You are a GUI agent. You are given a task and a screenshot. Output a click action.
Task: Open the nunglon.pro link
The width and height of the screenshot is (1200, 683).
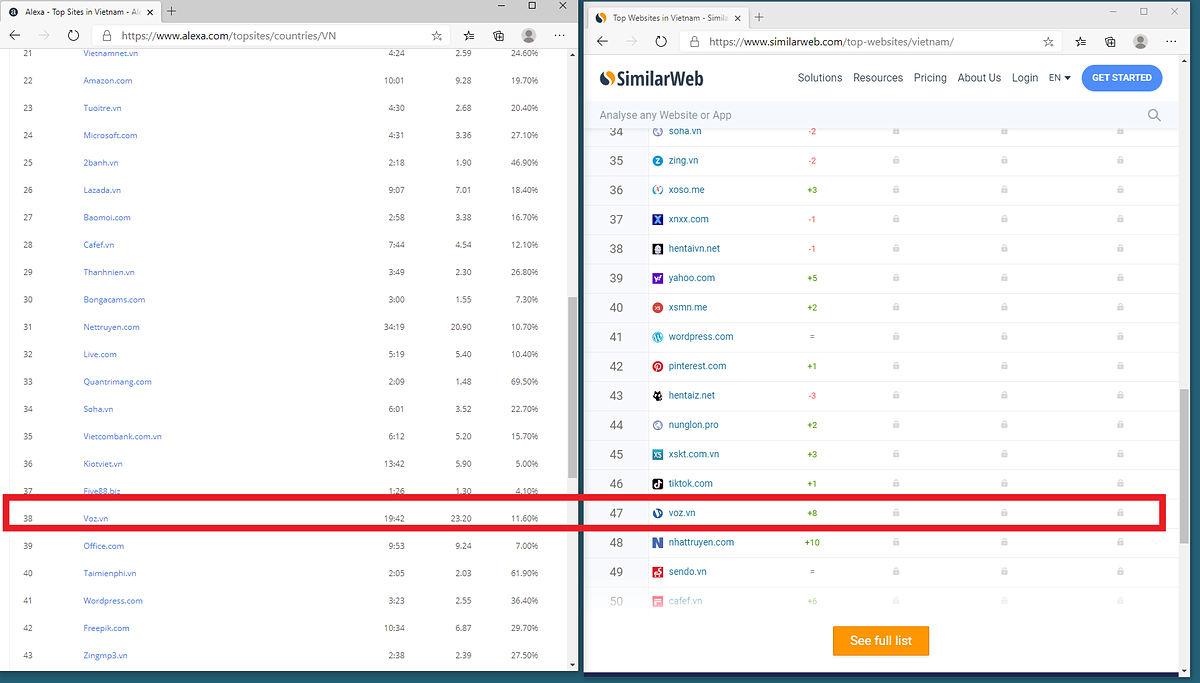(x=693, y=425)
